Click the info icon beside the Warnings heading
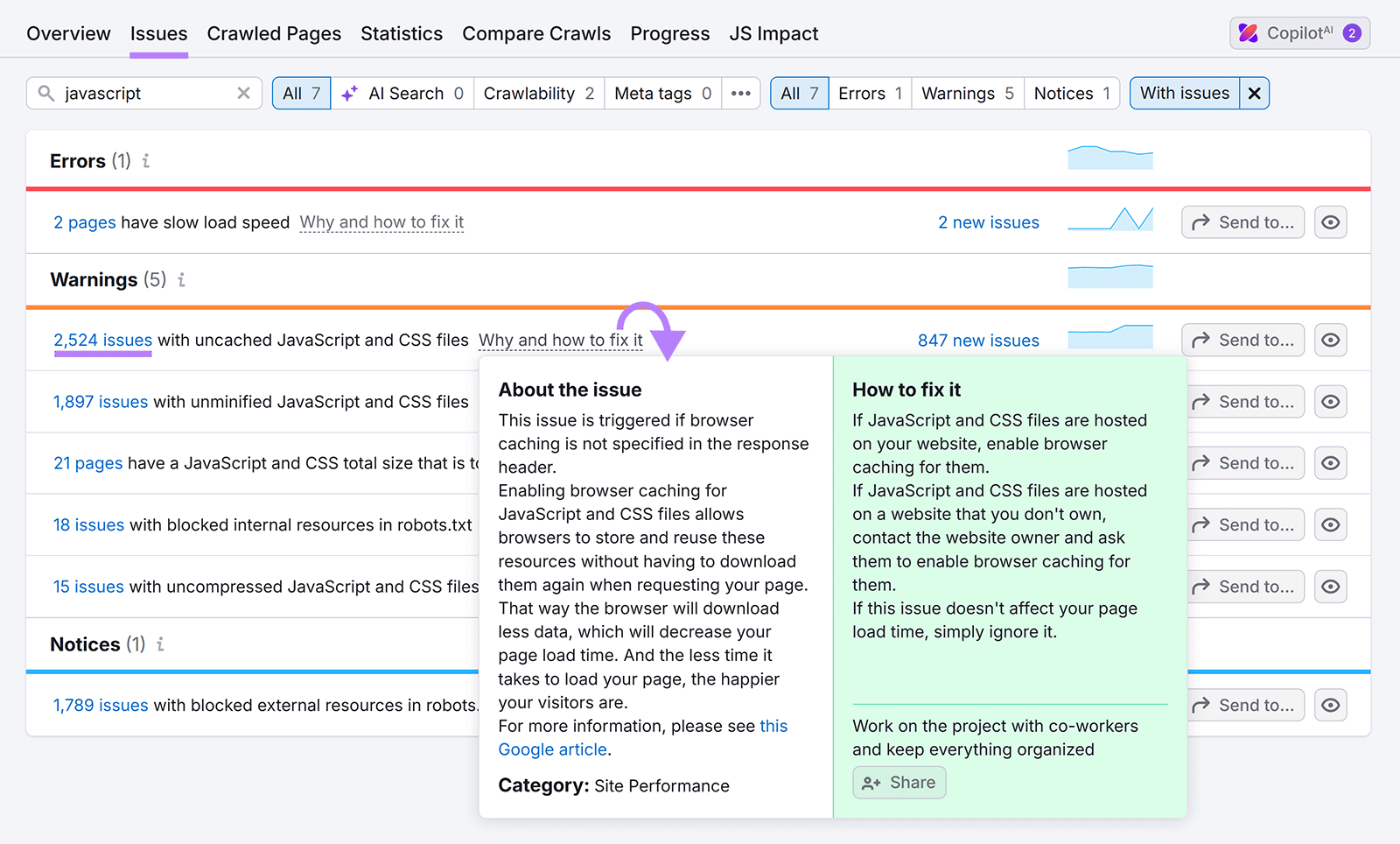The height and width of the screenshot is (844, 1400). pyautogui.click(x=181, y=279)
